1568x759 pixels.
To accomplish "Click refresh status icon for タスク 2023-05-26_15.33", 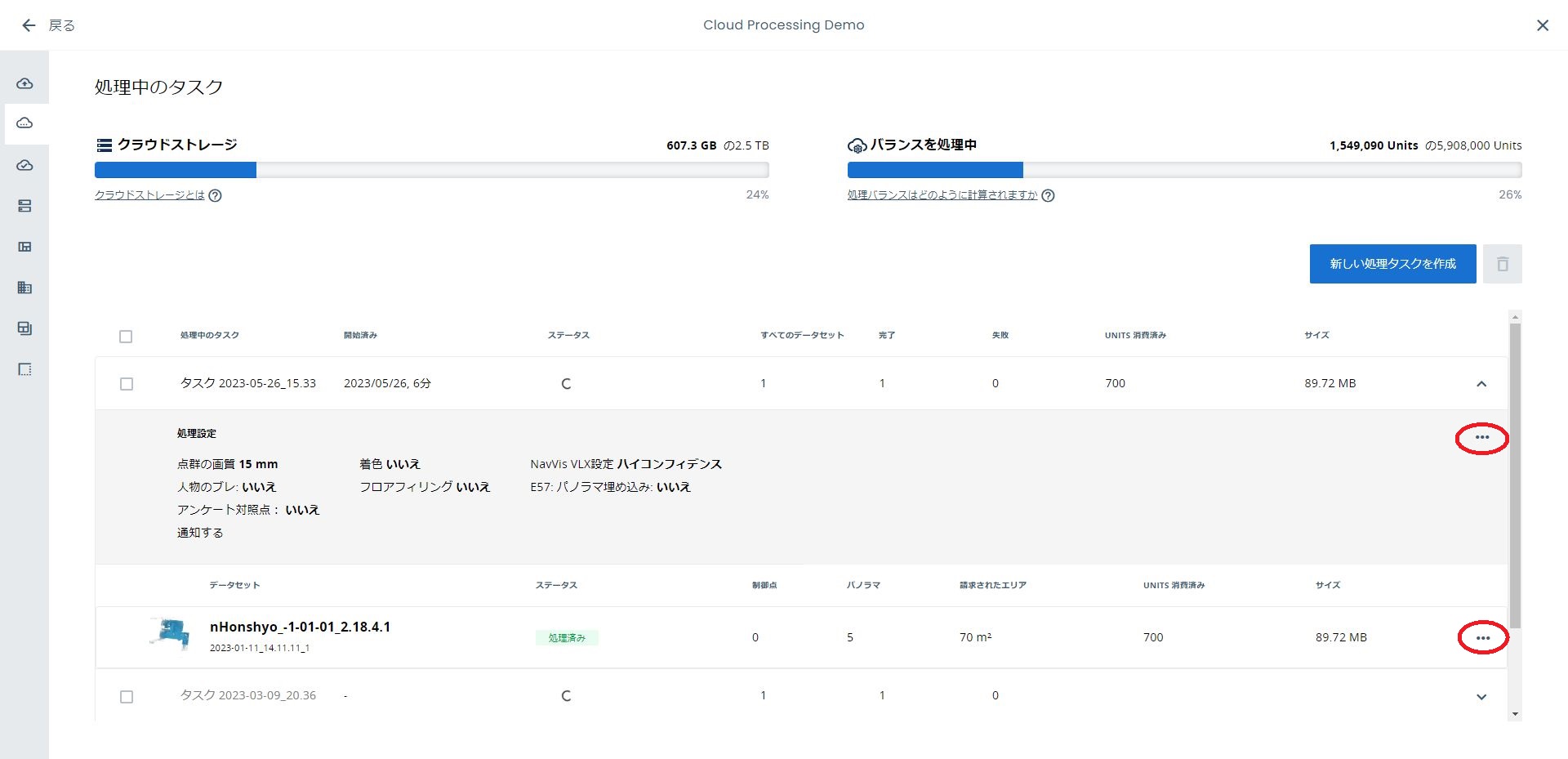I will coord(566,383).
